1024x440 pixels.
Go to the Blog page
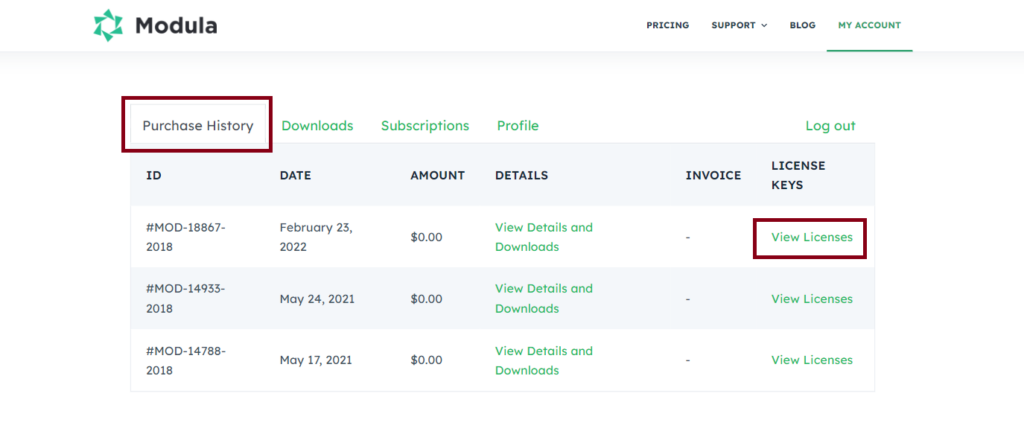pos(802,26)
